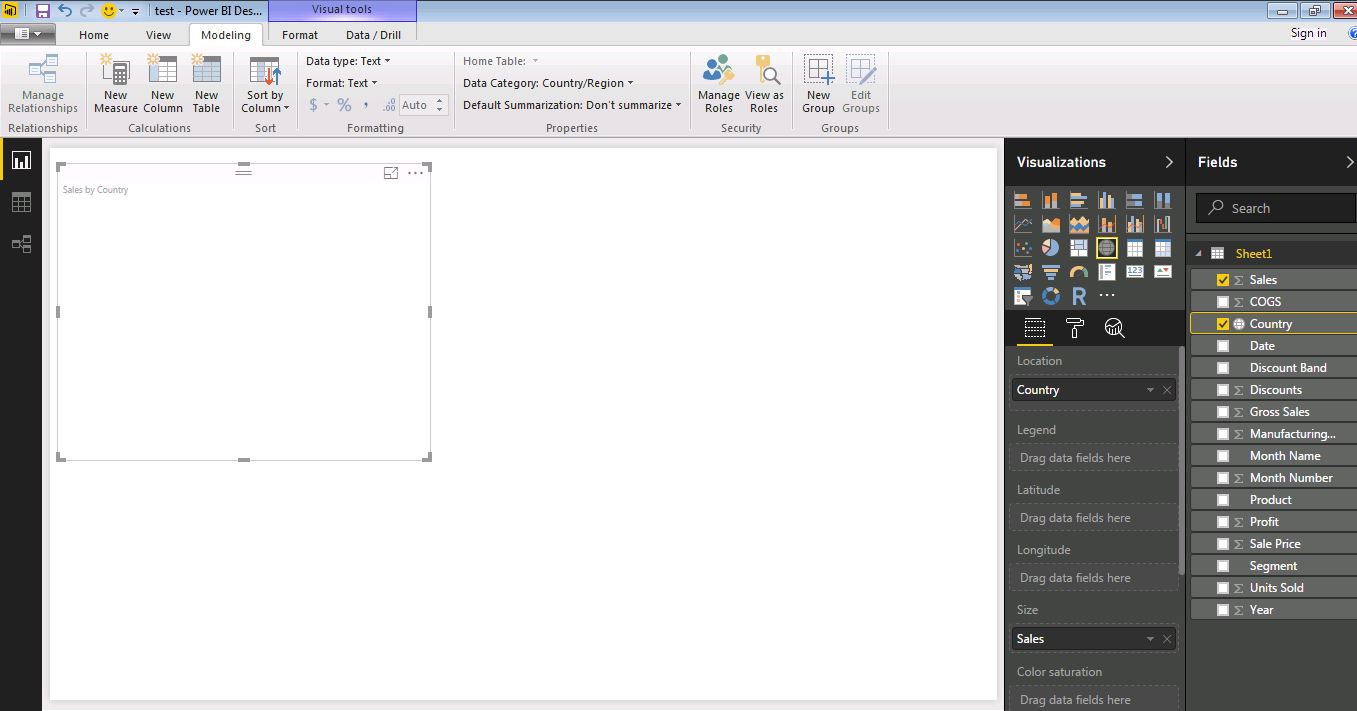Check the Profit field
The width and height of the screenshot is (1357, 711).
tap(1222, 522)
